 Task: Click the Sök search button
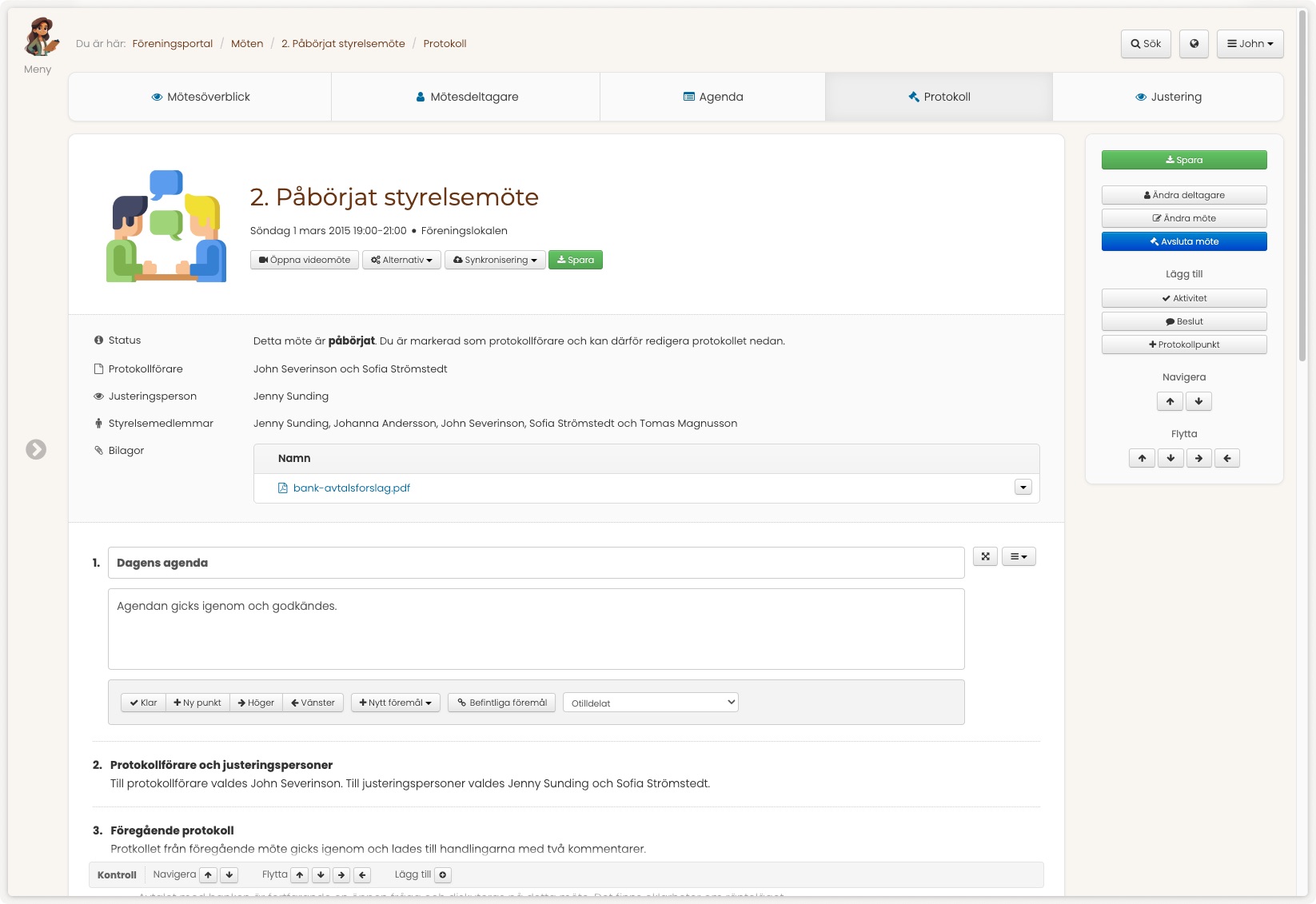[1146, 44]
